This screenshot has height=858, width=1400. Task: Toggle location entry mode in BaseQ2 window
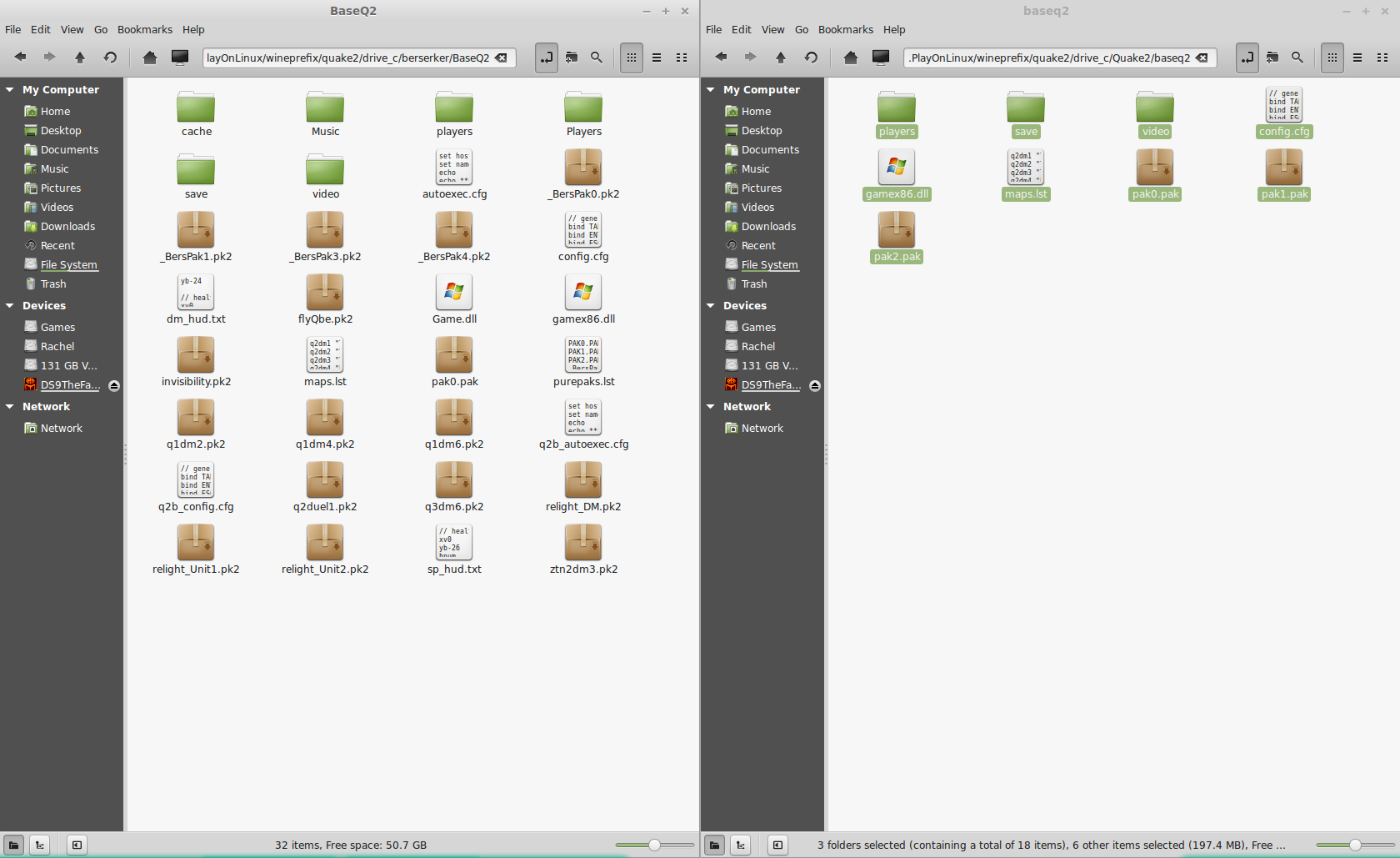[547, 58]
